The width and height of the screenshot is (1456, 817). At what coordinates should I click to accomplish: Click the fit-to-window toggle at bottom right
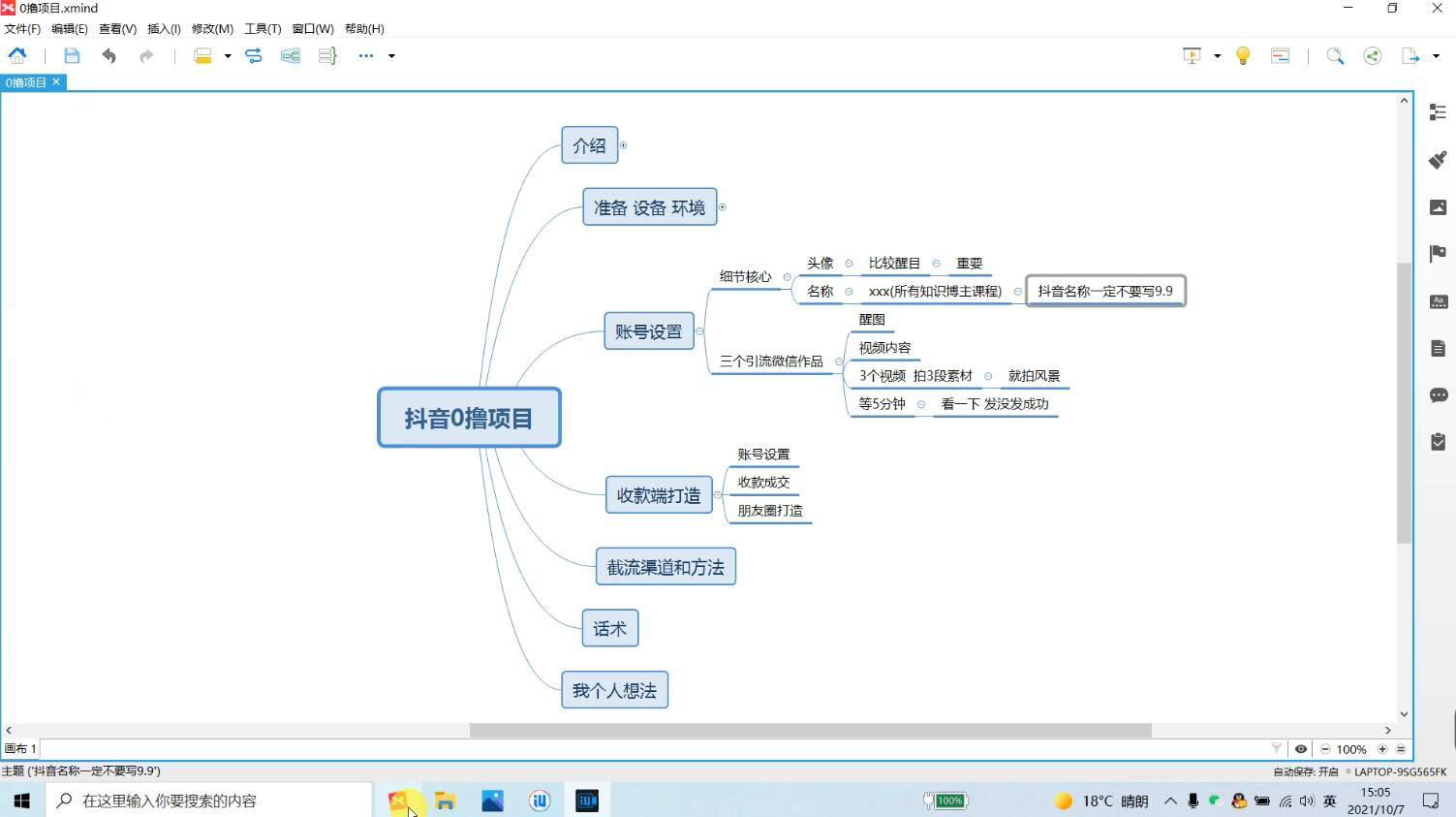point(1401,748)
